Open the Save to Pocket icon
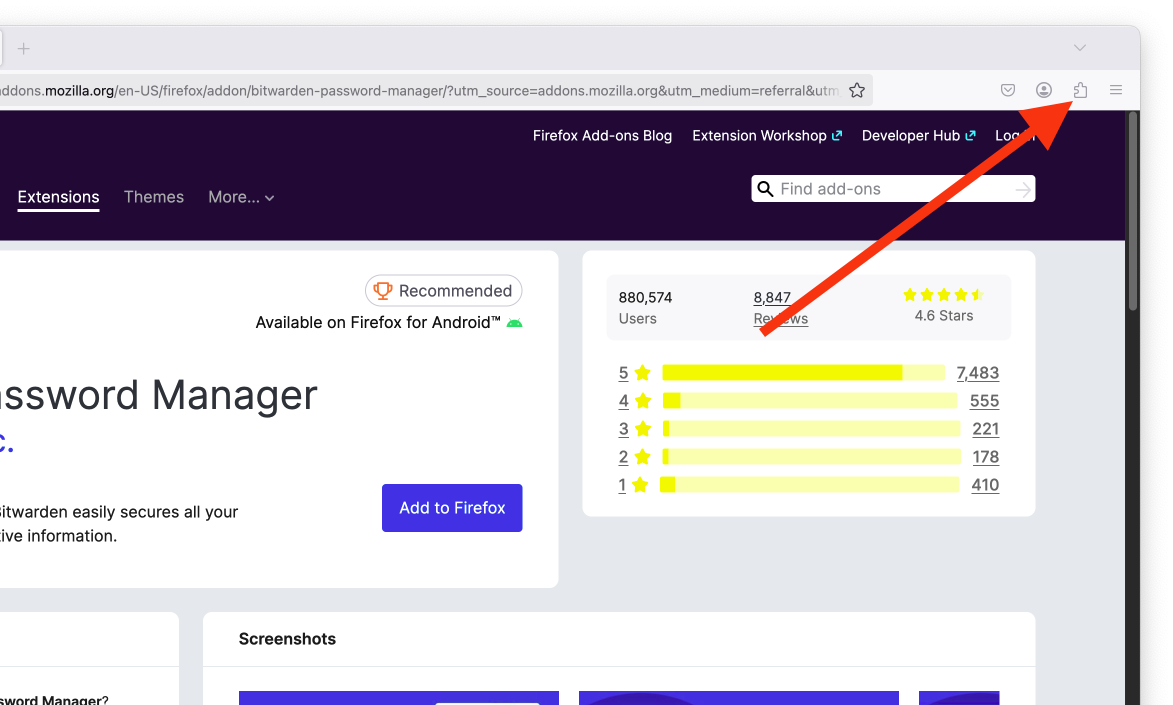The image size is (1173, 705). pyautogui.click(x=1008, y=91)
